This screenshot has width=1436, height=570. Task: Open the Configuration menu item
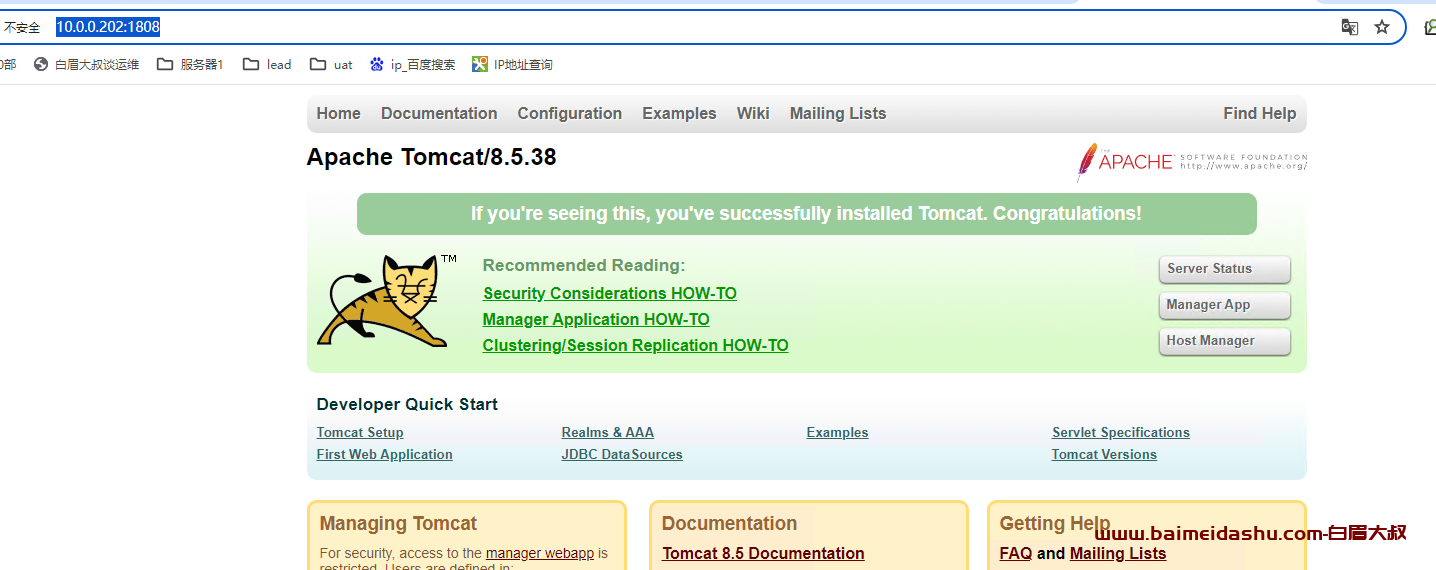(x=569, y=113)
